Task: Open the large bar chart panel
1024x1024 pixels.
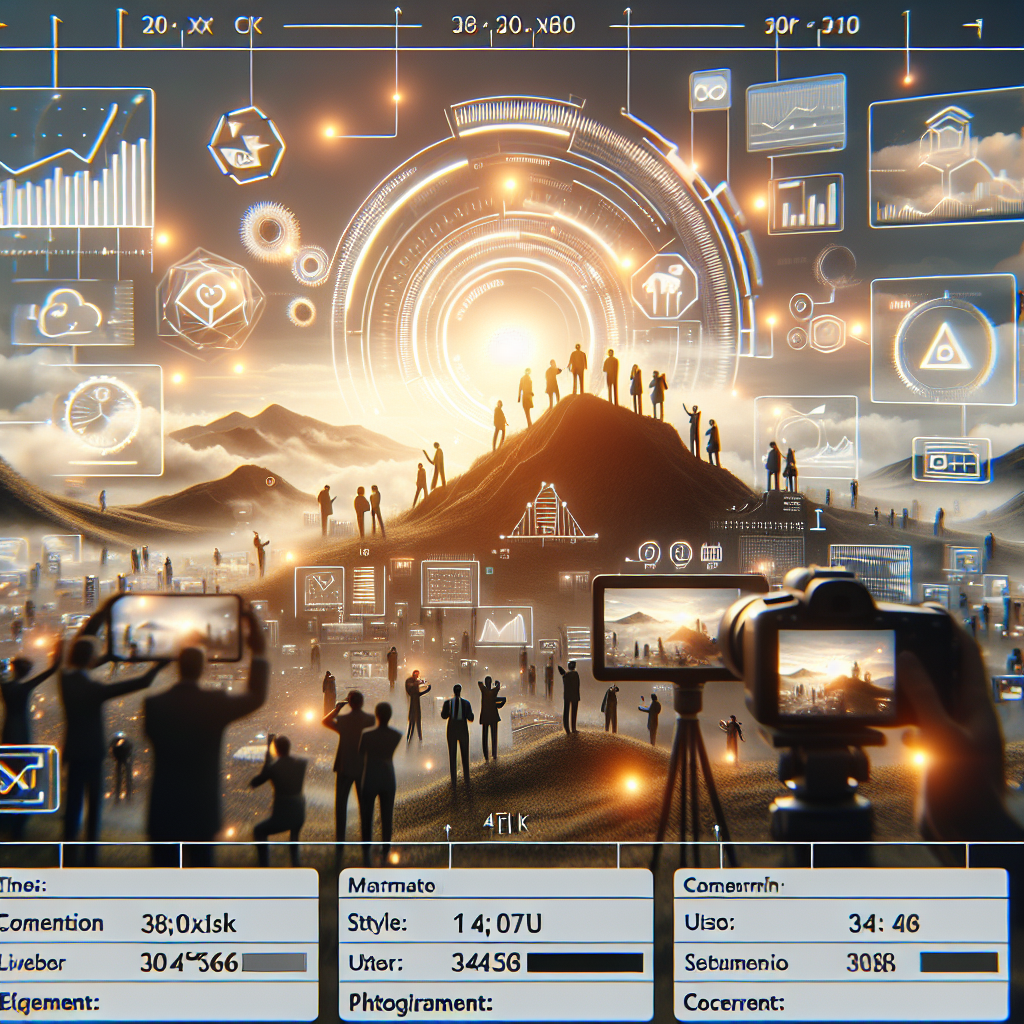Action: pyautogui.click(x=76, y=160)
